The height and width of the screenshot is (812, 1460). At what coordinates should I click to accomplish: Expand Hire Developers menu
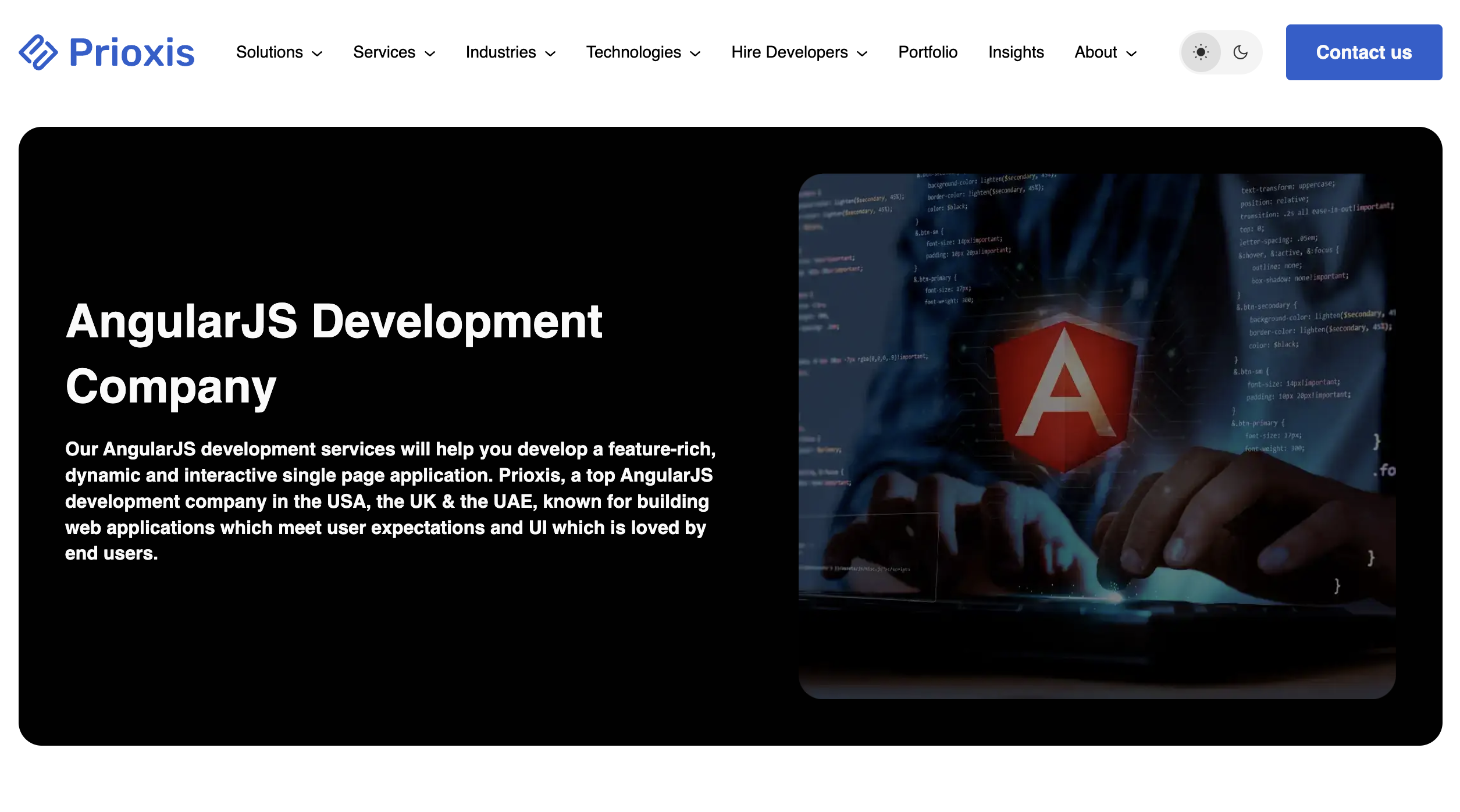tap(799, 52)
